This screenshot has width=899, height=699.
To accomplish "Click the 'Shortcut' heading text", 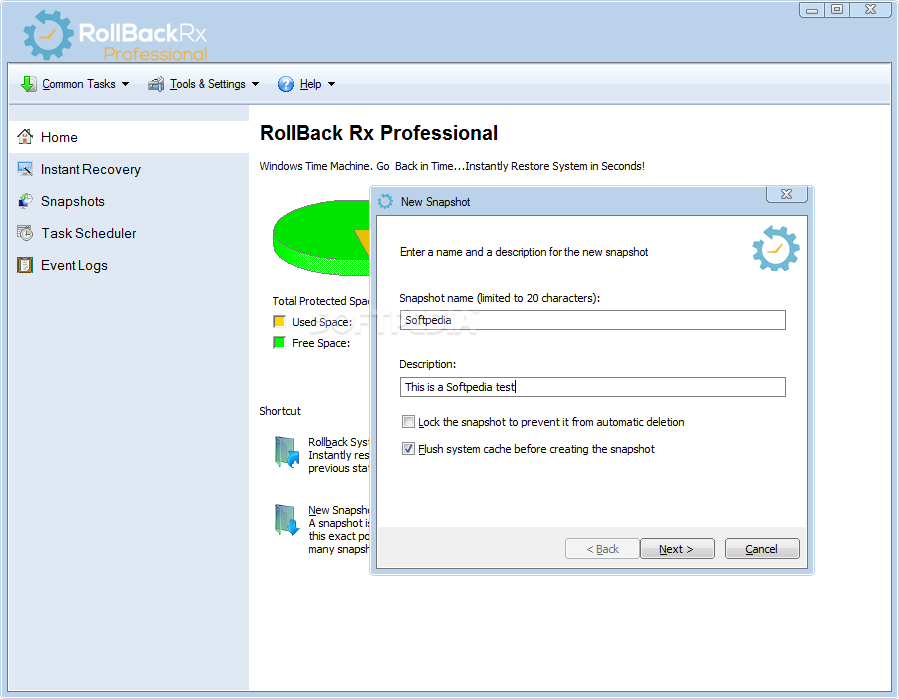I will [280, 411].
